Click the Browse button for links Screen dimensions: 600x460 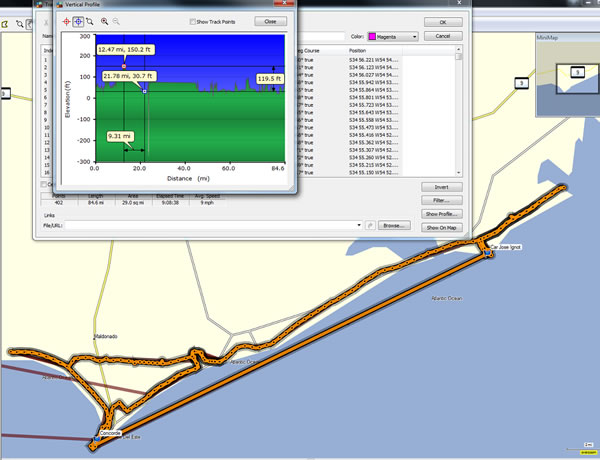click(x=394, y=225)
